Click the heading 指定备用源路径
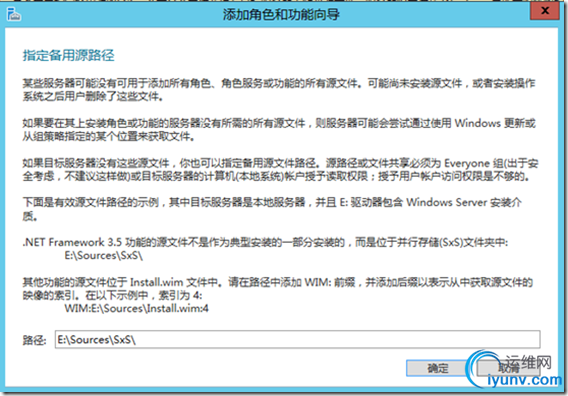 coord(68,55)
